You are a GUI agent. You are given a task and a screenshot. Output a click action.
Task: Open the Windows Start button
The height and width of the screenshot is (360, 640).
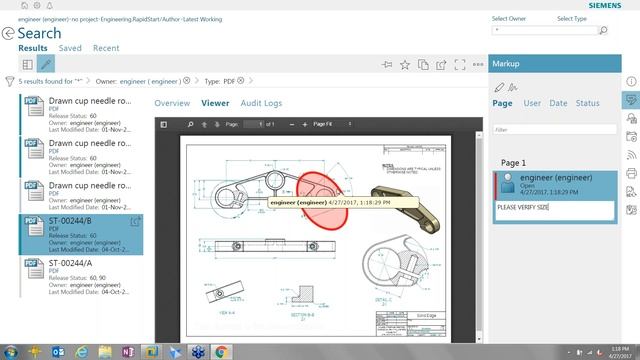coord(11,352)
